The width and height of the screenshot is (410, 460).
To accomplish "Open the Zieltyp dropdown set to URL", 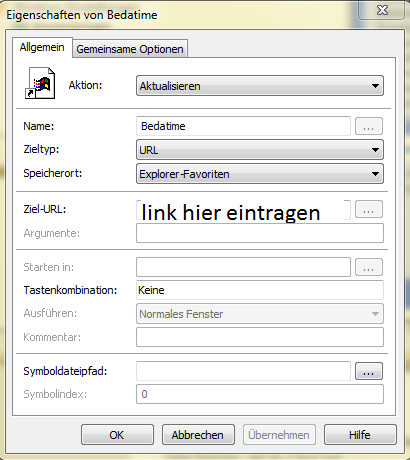I will [260, 150].
